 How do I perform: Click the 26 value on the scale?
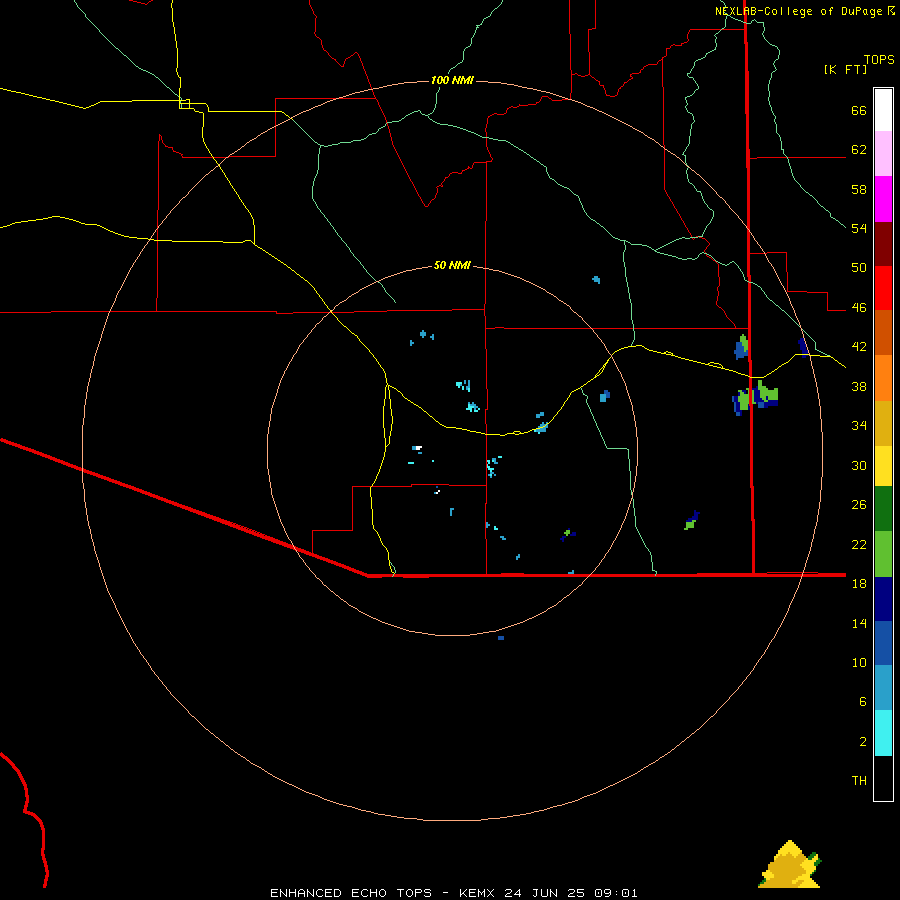click(x=859, y=505)
